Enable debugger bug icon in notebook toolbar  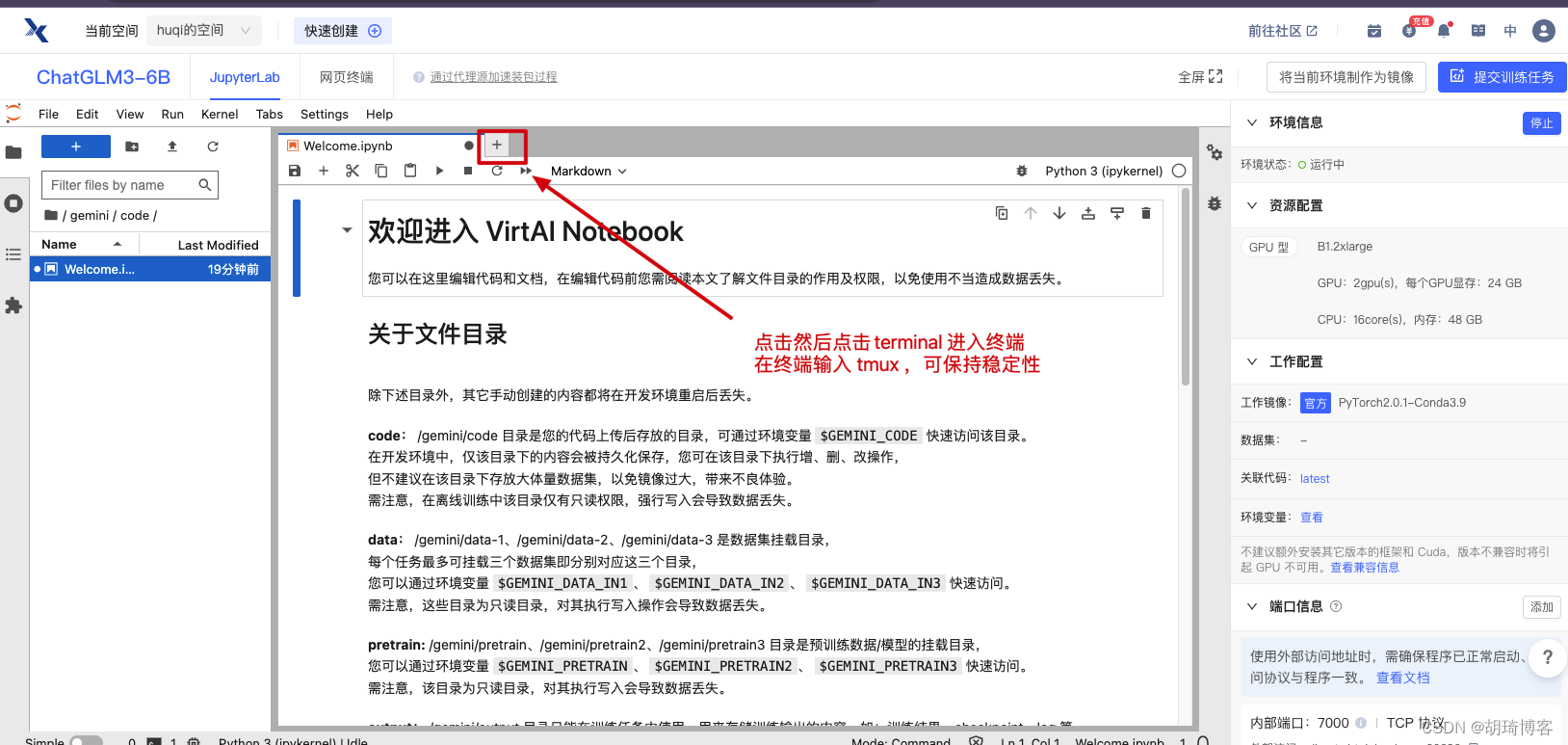click(1022, 171)
